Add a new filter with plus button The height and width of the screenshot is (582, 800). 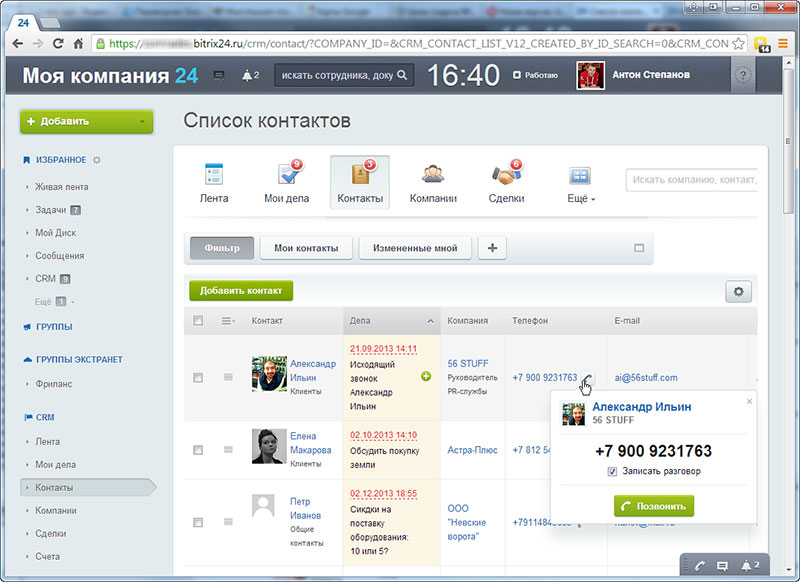pos(492,248)
